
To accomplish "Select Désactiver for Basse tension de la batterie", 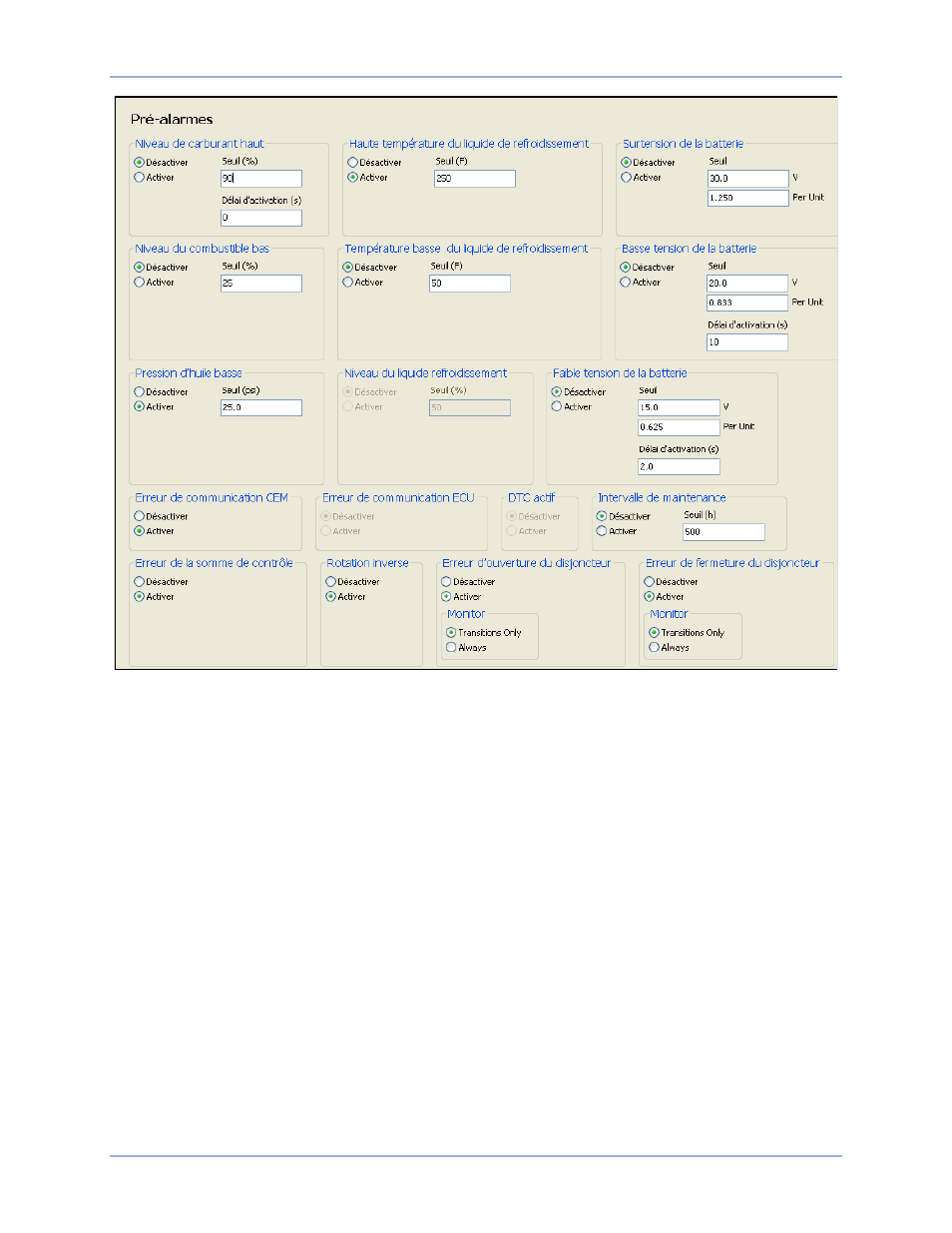I will click(x=625, y=268).
